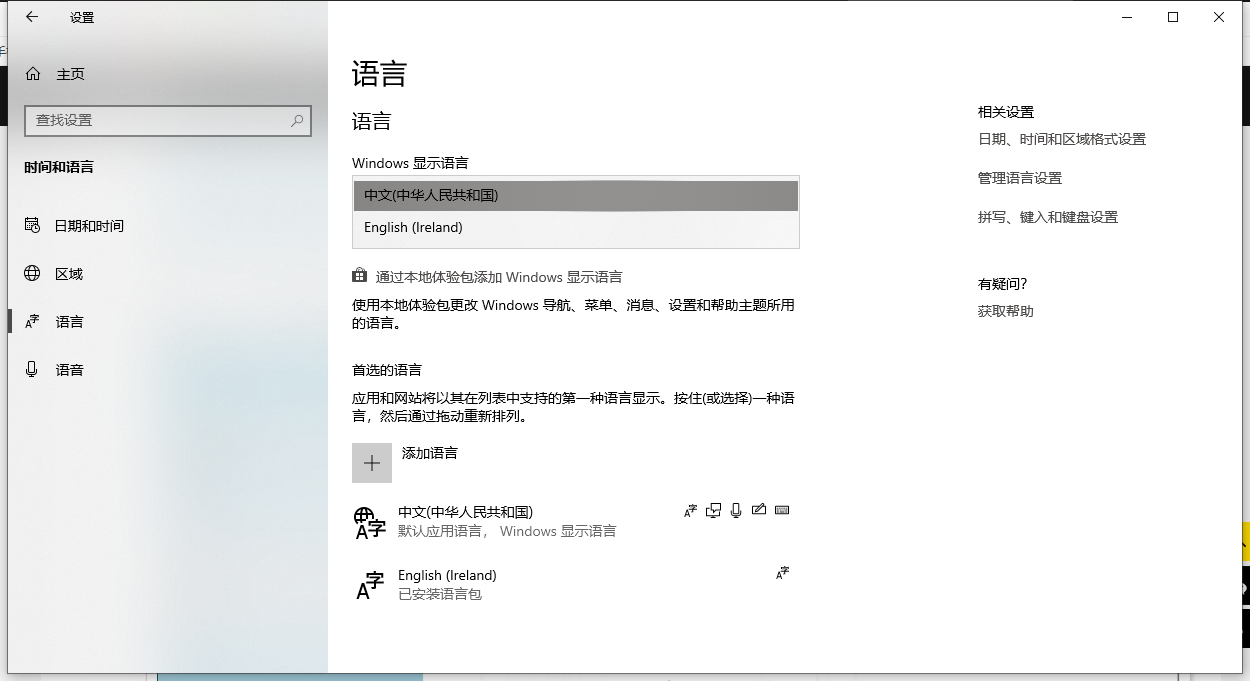Open 通过本地体验包添加 Windows 显示语言 link
1250x681 pixels.
pos(499,277)
